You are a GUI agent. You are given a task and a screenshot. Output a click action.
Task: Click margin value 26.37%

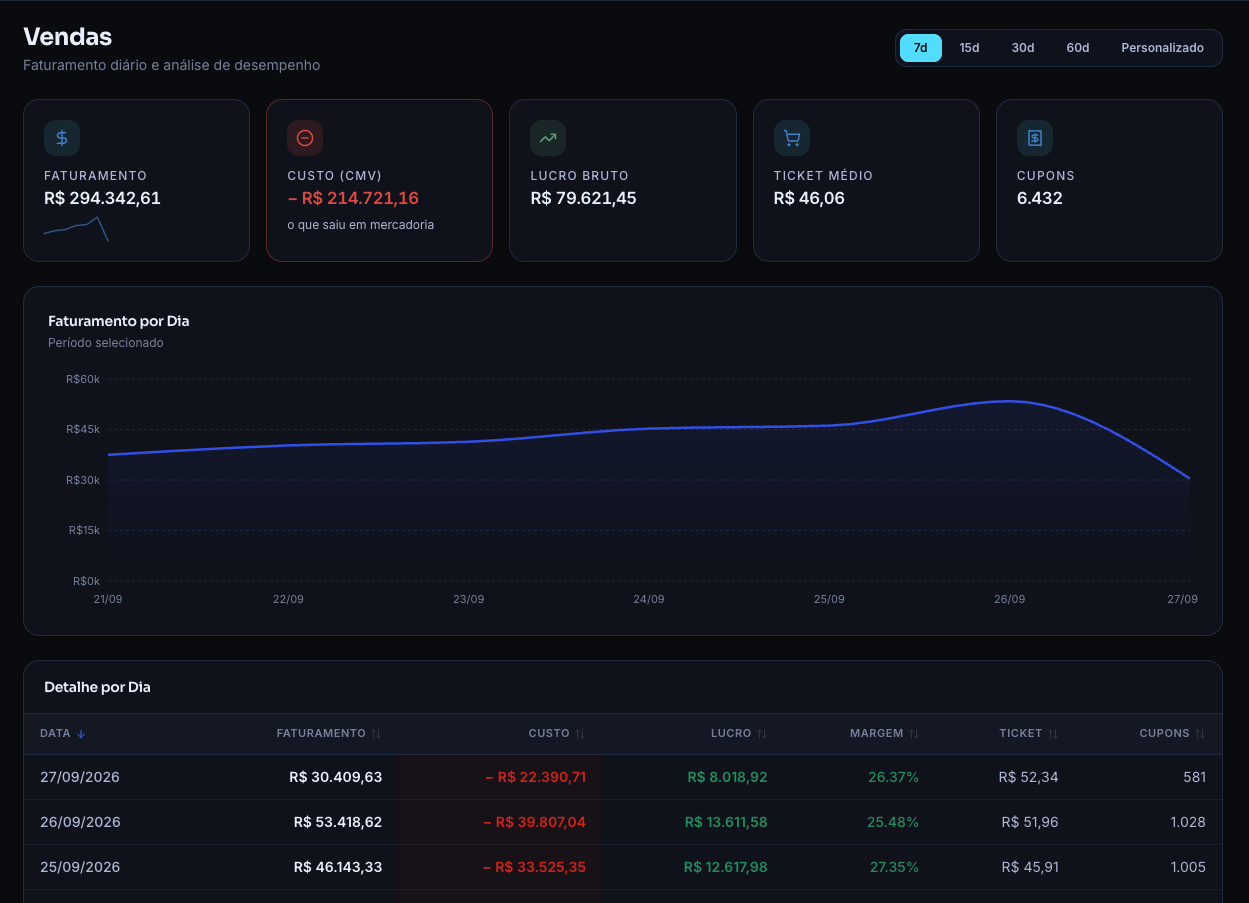894,777
